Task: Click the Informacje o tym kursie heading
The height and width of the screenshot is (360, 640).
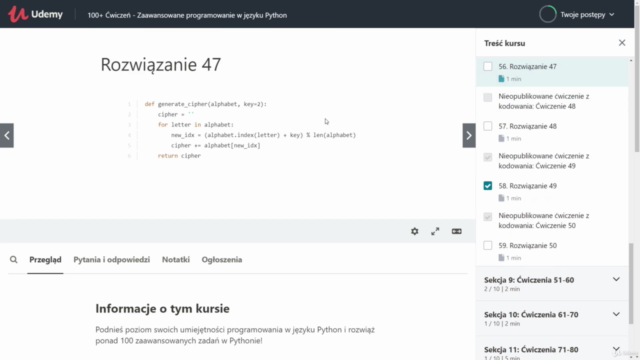Action: tap(162, 309)
